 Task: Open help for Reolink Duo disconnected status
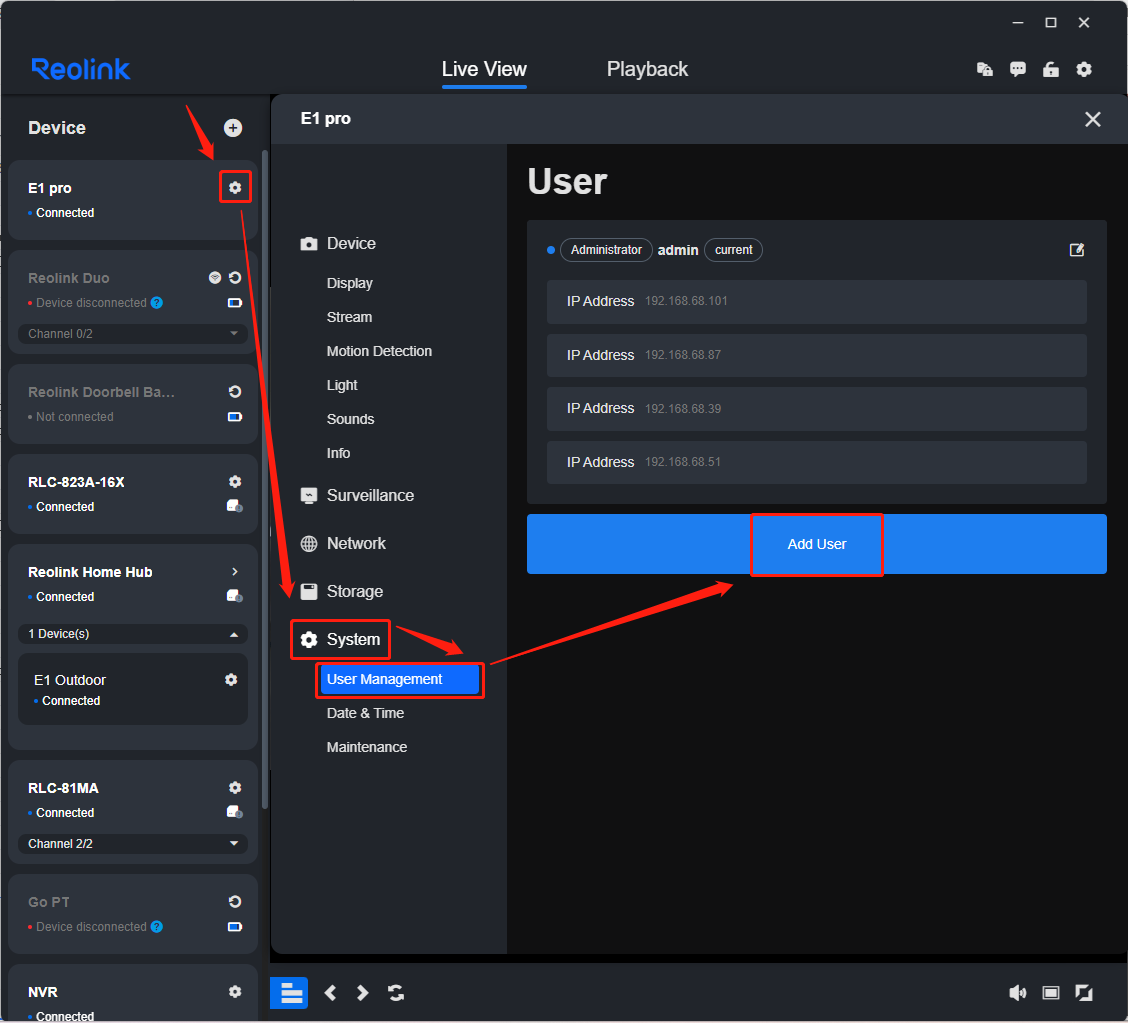point(157,303)
